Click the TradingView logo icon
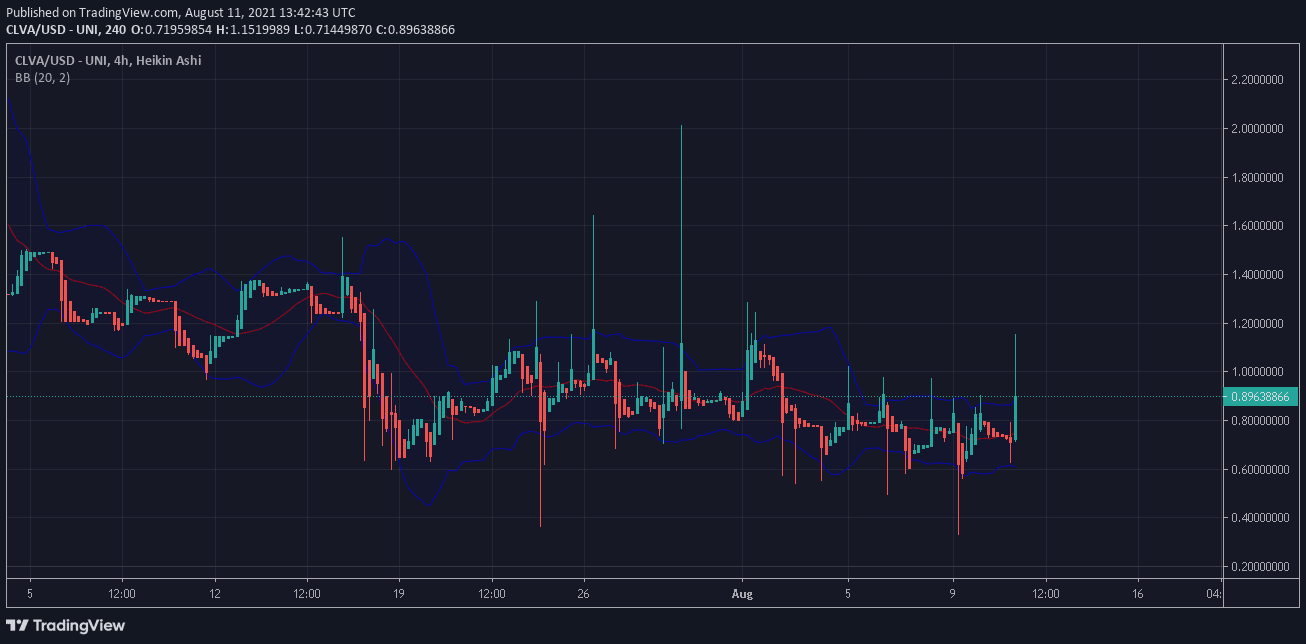Viewport: 1306px width, 644px height. [x=17, y=625]
